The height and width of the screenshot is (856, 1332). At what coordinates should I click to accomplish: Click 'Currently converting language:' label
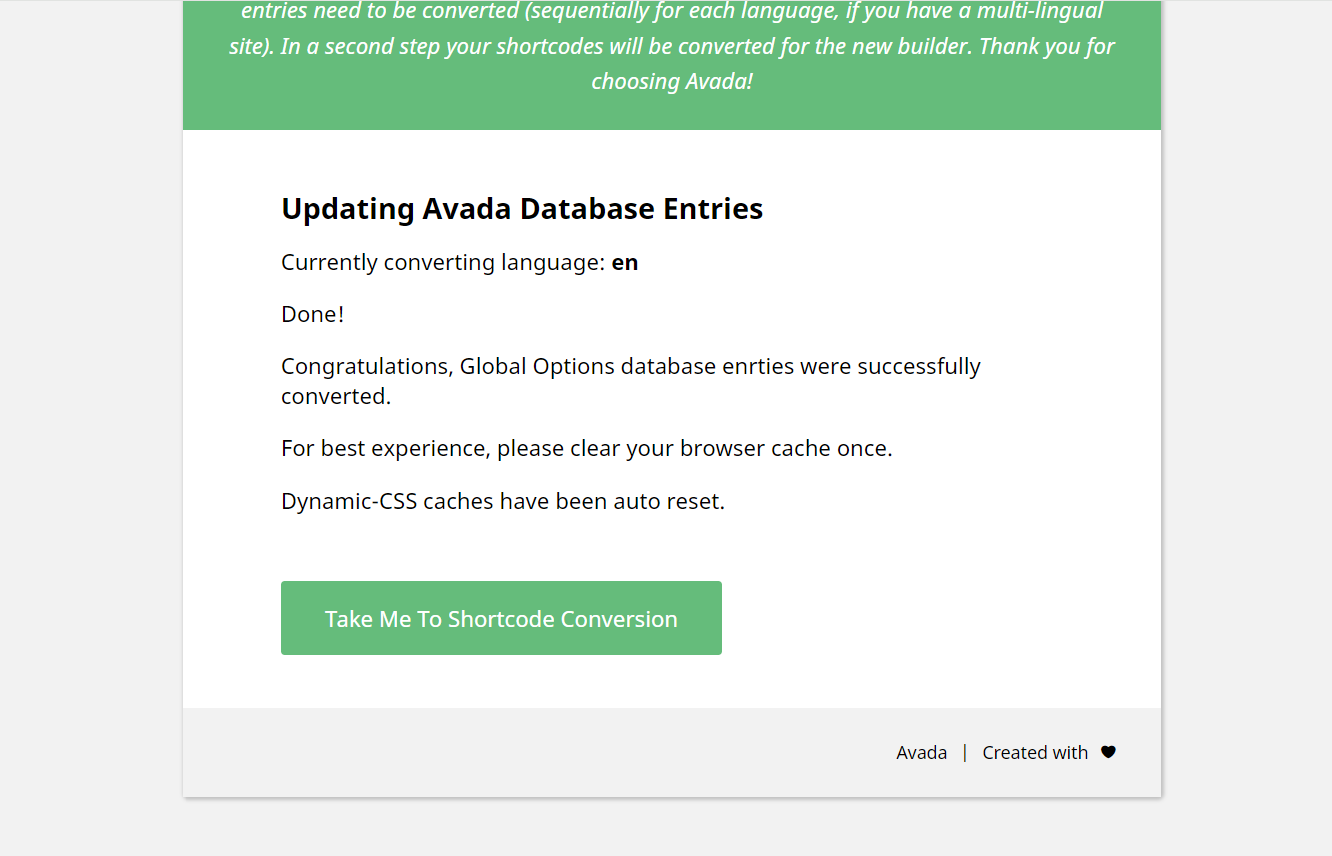click(x=443, y=262)
